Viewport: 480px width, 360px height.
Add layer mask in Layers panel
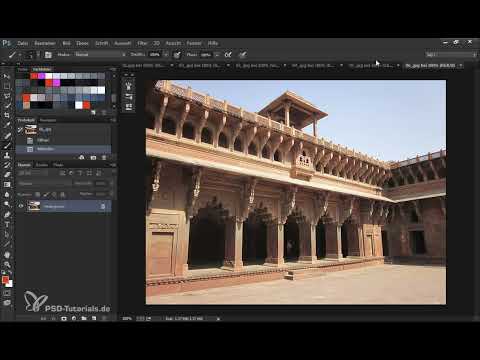(x=64, y=319)
